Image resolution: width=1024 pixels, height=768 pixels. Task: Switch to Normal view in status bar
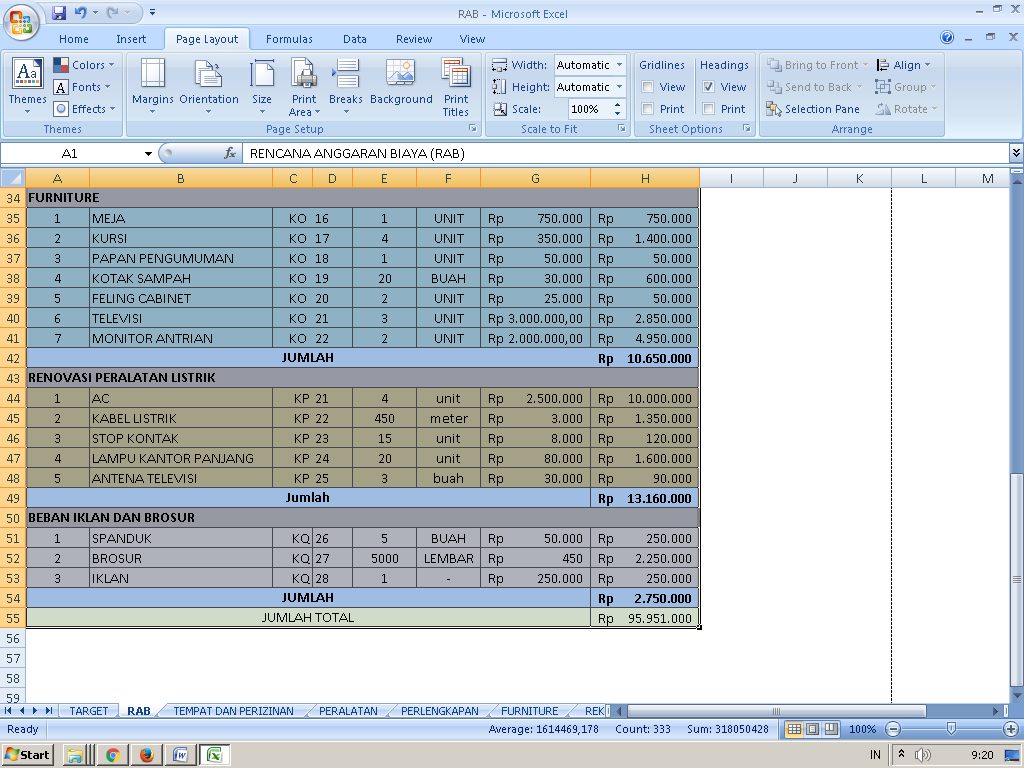pos(794,729)
